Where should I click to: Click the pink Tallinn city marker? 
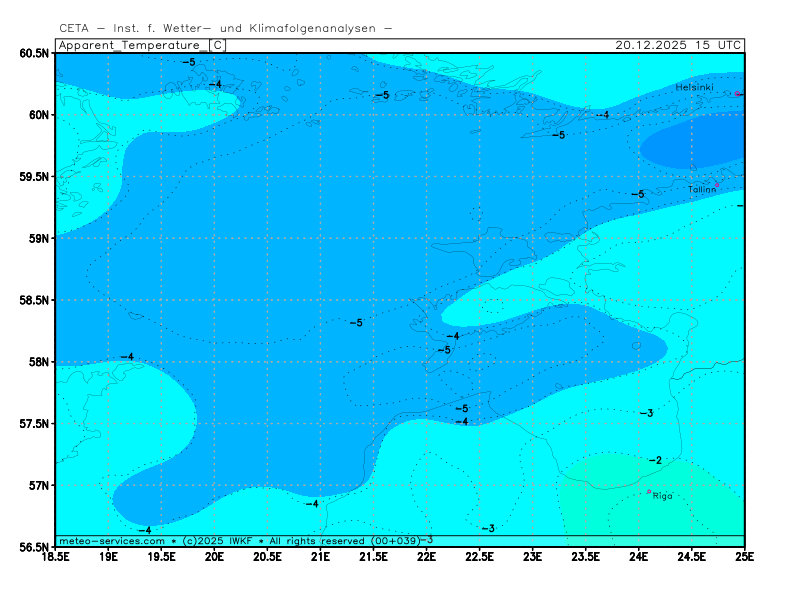(x=717, y=185)
